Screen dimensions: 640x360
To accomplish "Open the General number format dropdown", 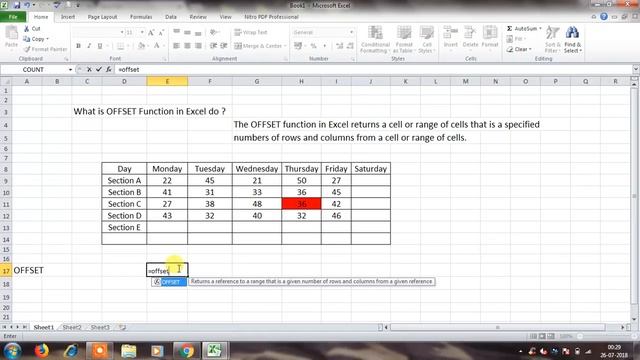I will [351, 32].
